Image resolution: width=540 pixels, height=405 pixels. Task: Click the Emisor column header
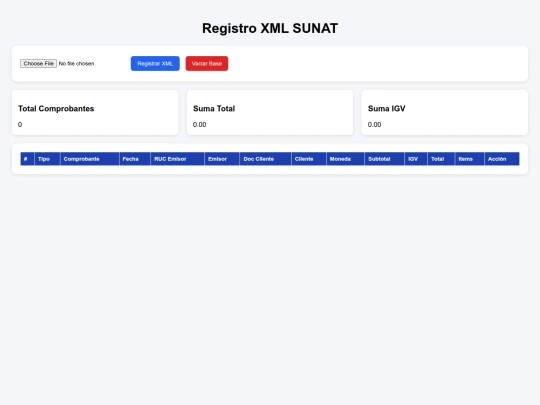(222, 159)
